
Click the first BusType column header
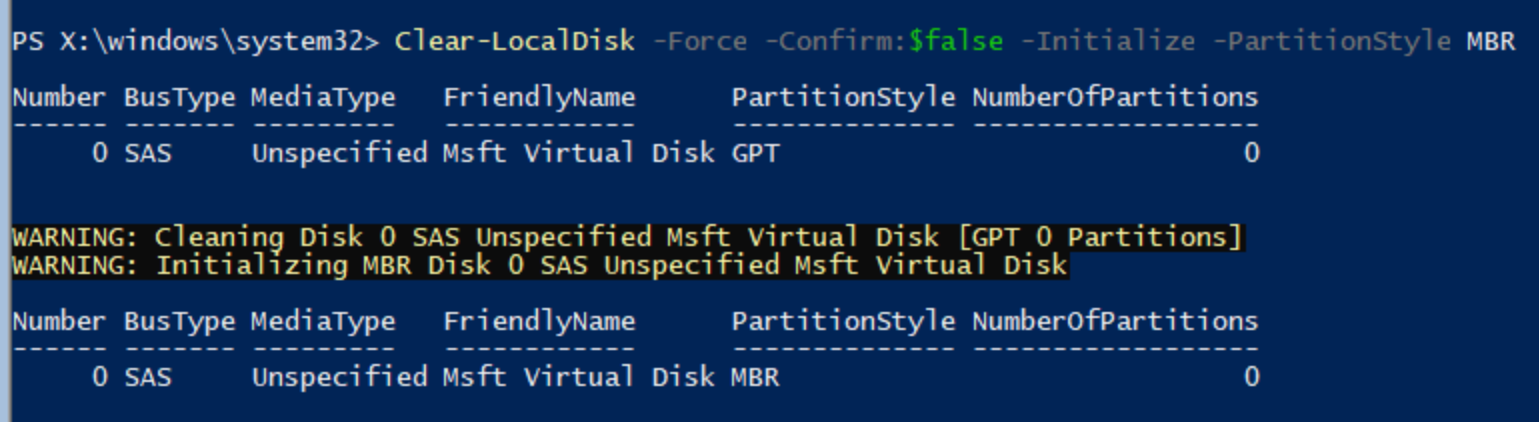tap(179, 97)
